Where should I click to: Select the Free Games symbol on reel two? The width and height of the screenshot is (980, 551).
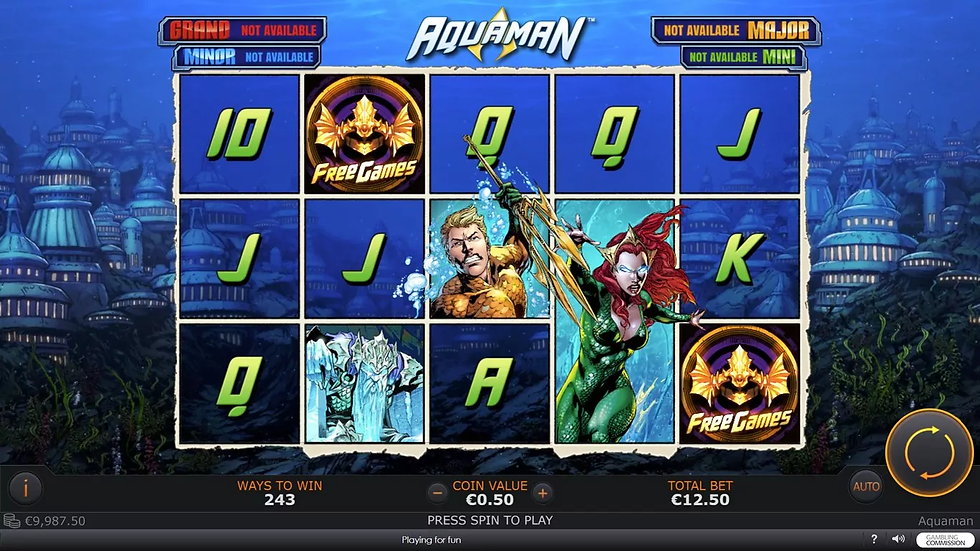pos(364,134)
